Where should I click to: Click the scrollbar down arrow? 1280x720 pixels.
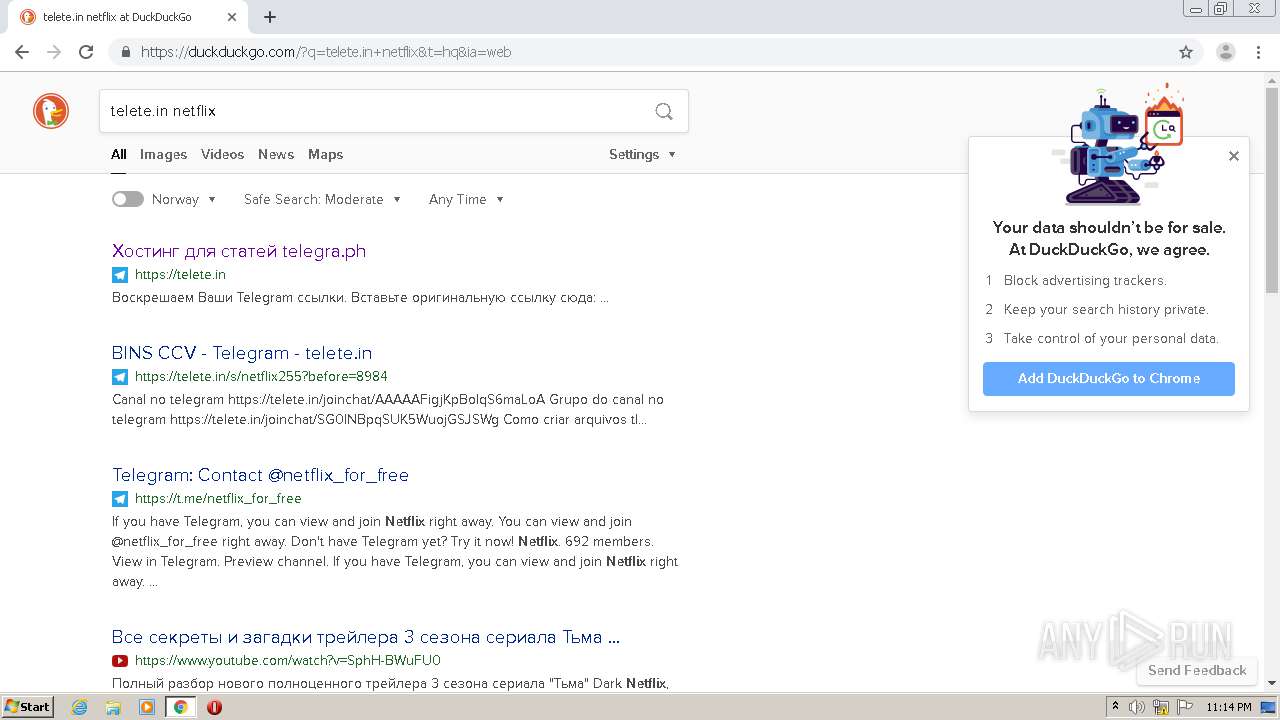pos(1272,683)
